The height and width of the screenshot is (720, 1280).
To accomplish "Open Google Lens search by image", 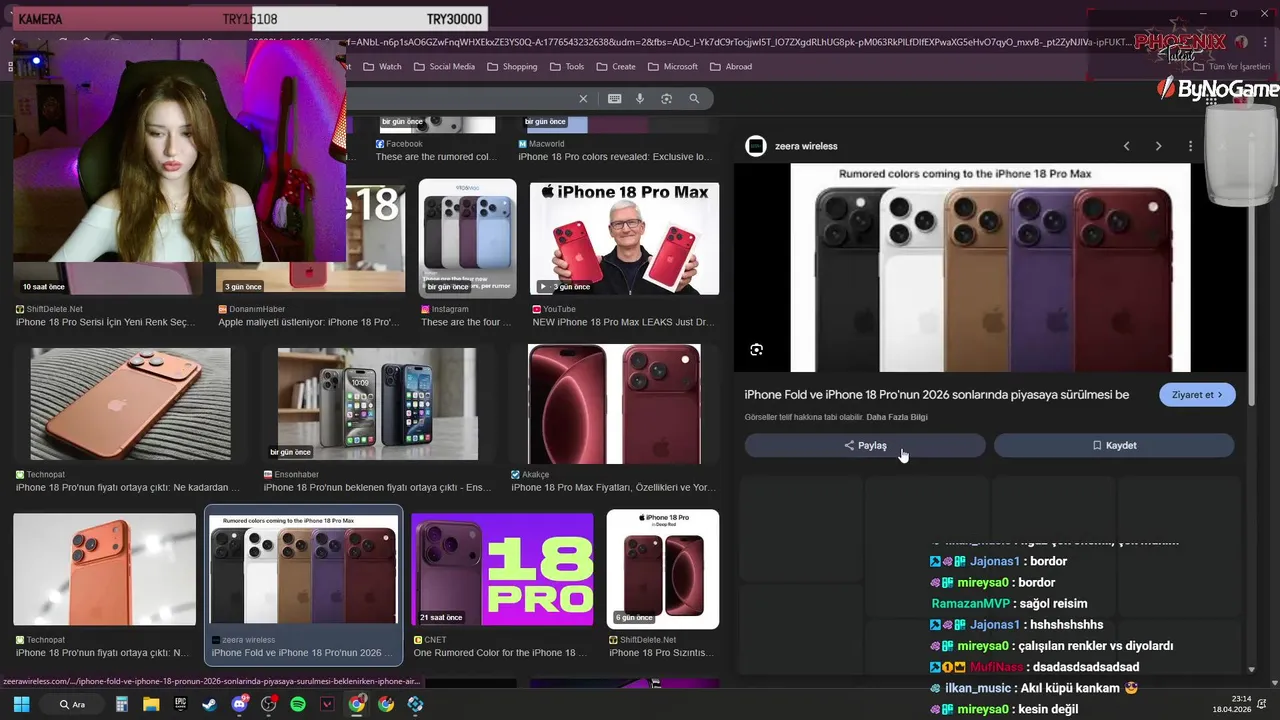I will (666, 99).
